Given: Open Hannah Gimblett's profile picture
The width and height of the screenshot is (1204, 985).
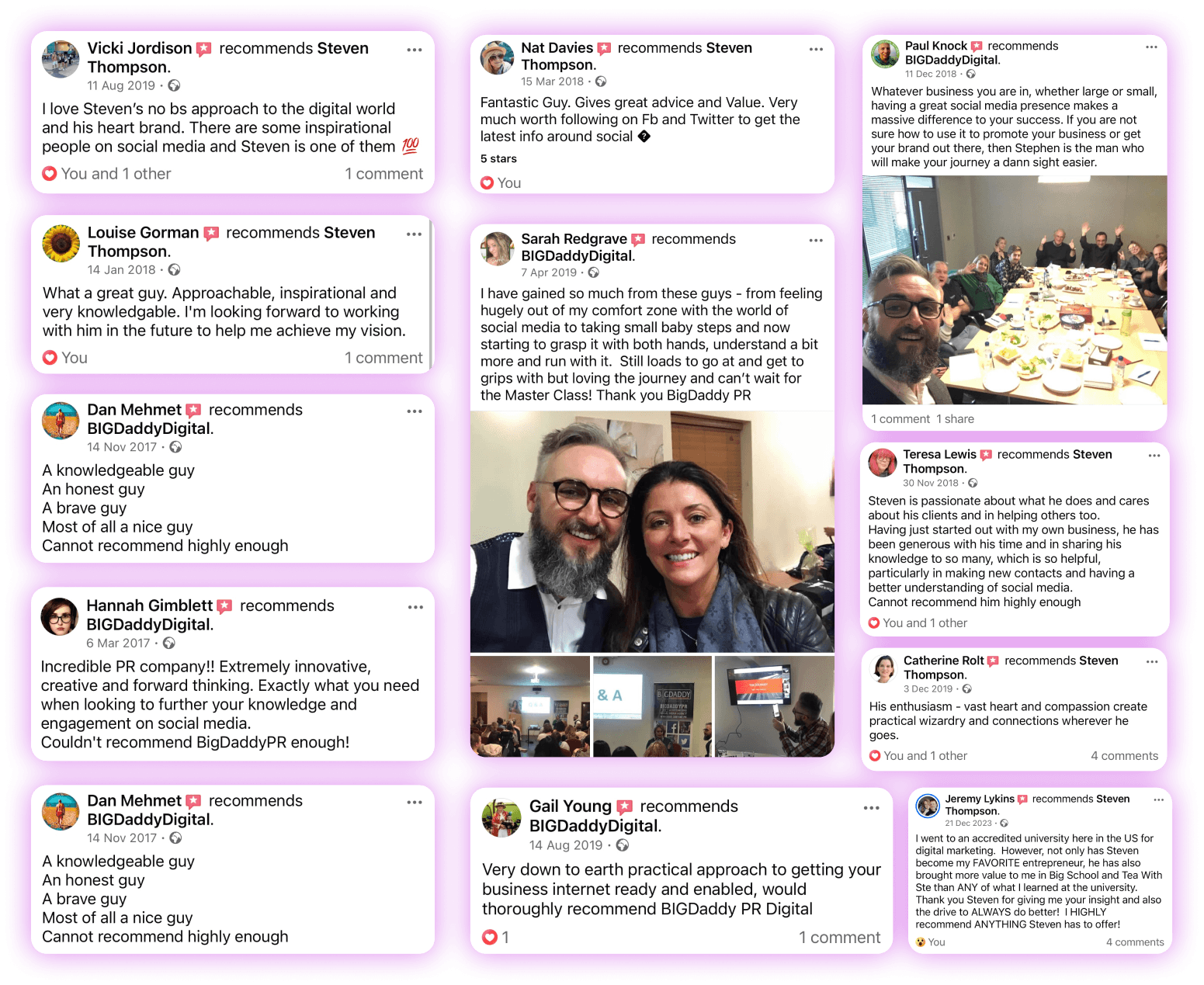Looking at the screenshot, I should pyautogui.click(x=60, y=616).
